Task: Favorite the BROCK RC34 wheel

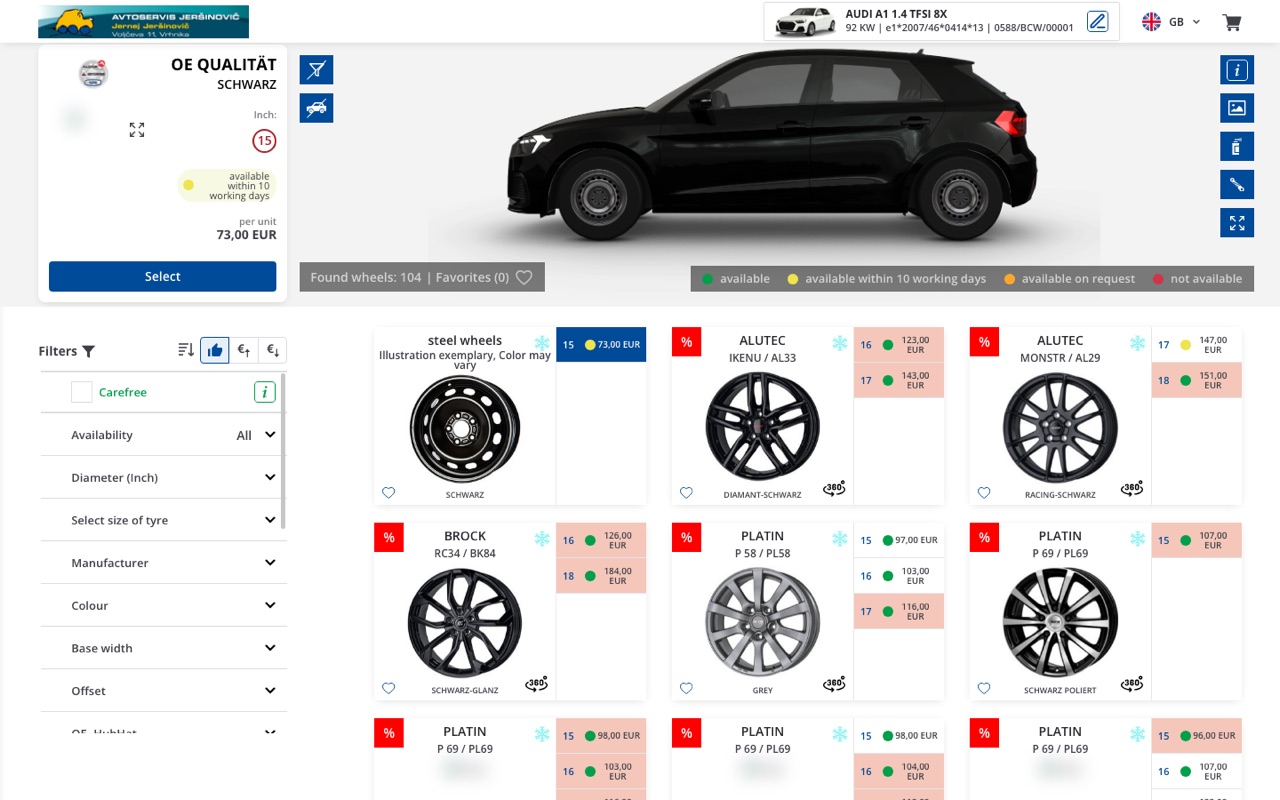Action: (x=389, y=688)
